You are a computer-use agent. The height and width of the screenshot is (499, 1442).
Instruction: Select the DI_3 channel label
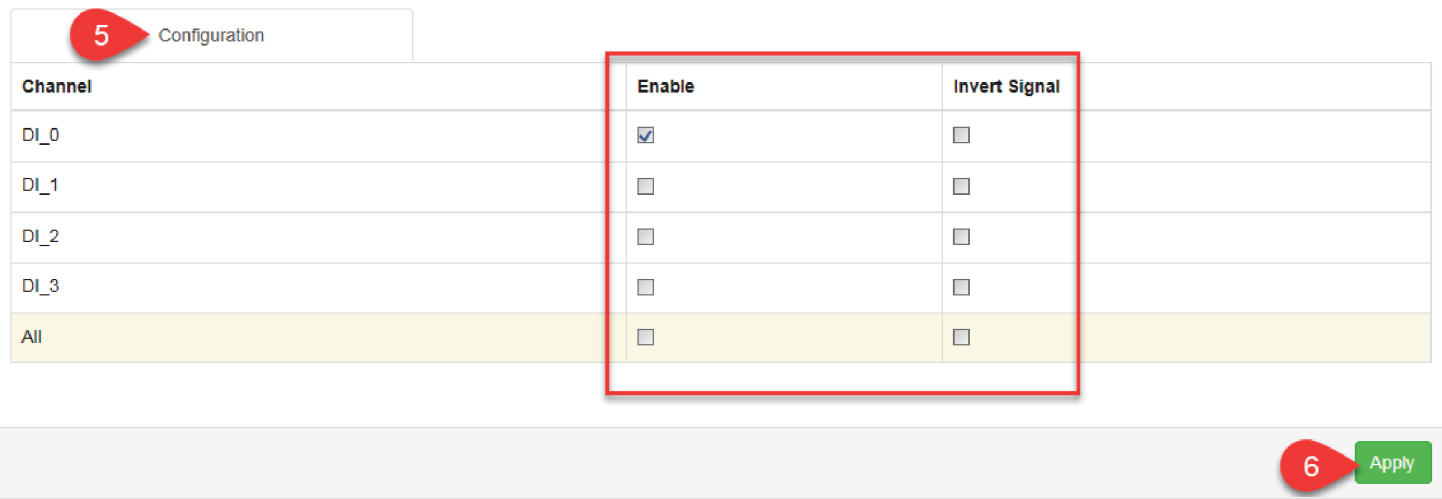(40, 287)
